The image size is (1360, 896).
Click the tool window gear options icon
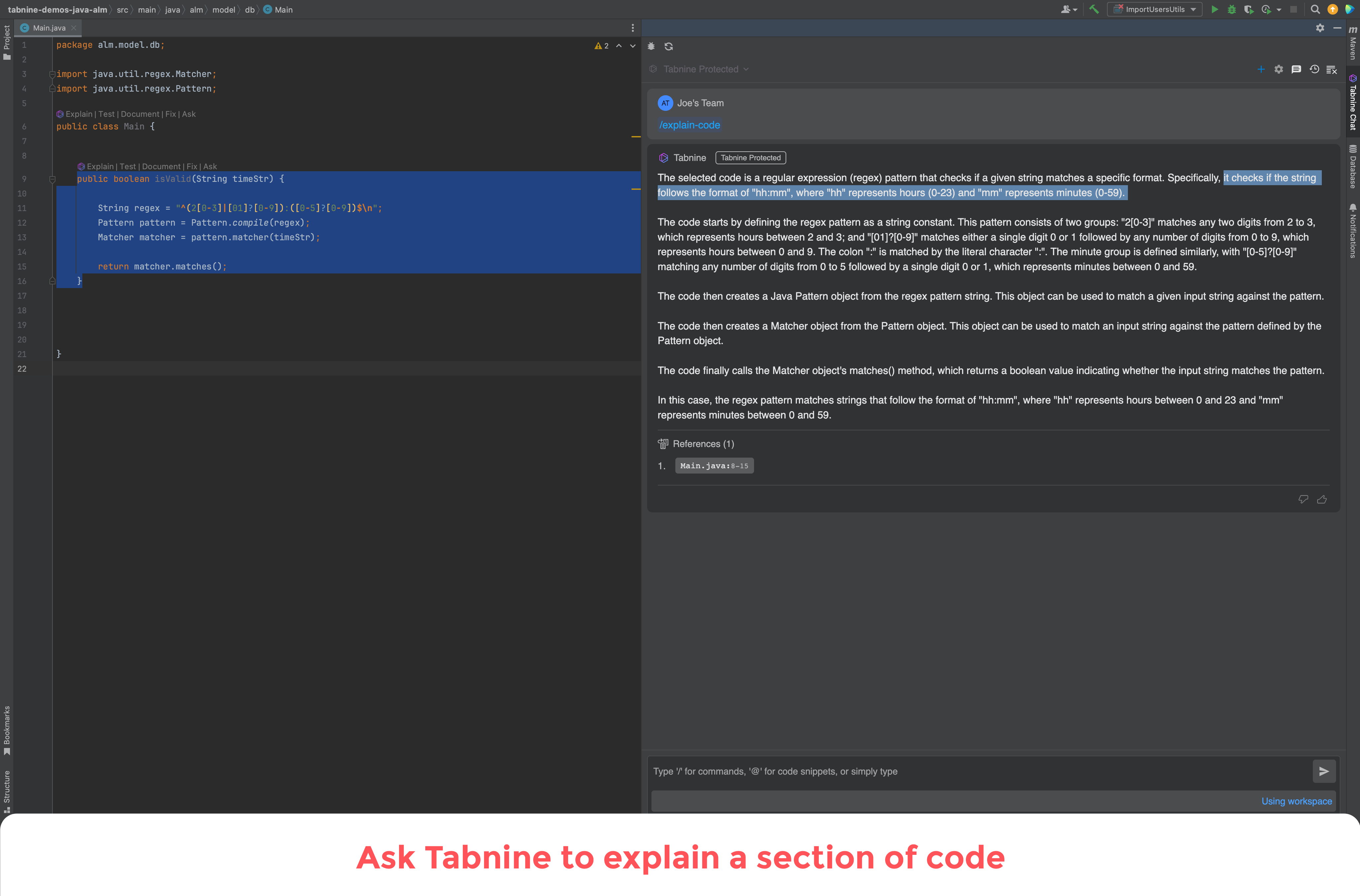1320,28
